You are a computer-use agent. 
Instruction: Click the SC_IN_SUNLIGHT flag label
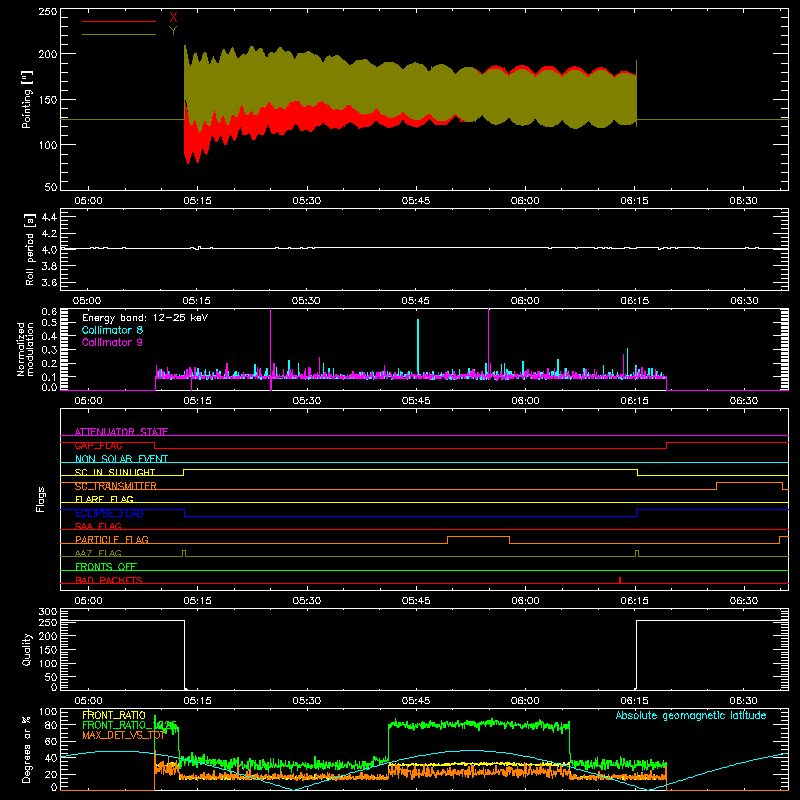115,472
